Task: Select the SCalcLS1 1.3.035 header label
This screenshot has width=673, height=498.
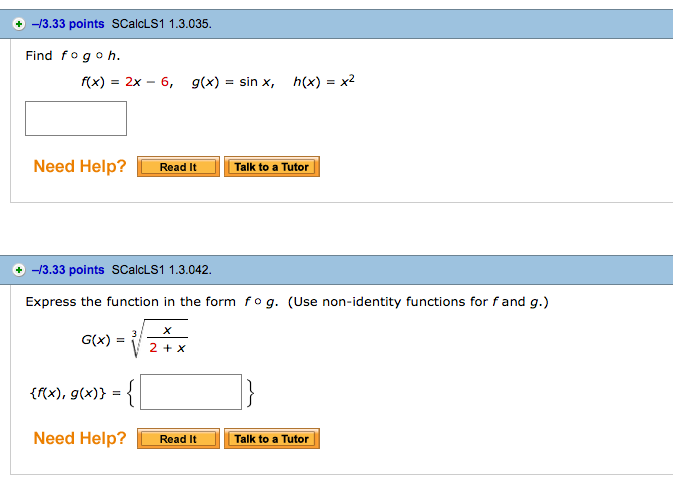Action: coord(161,24)
